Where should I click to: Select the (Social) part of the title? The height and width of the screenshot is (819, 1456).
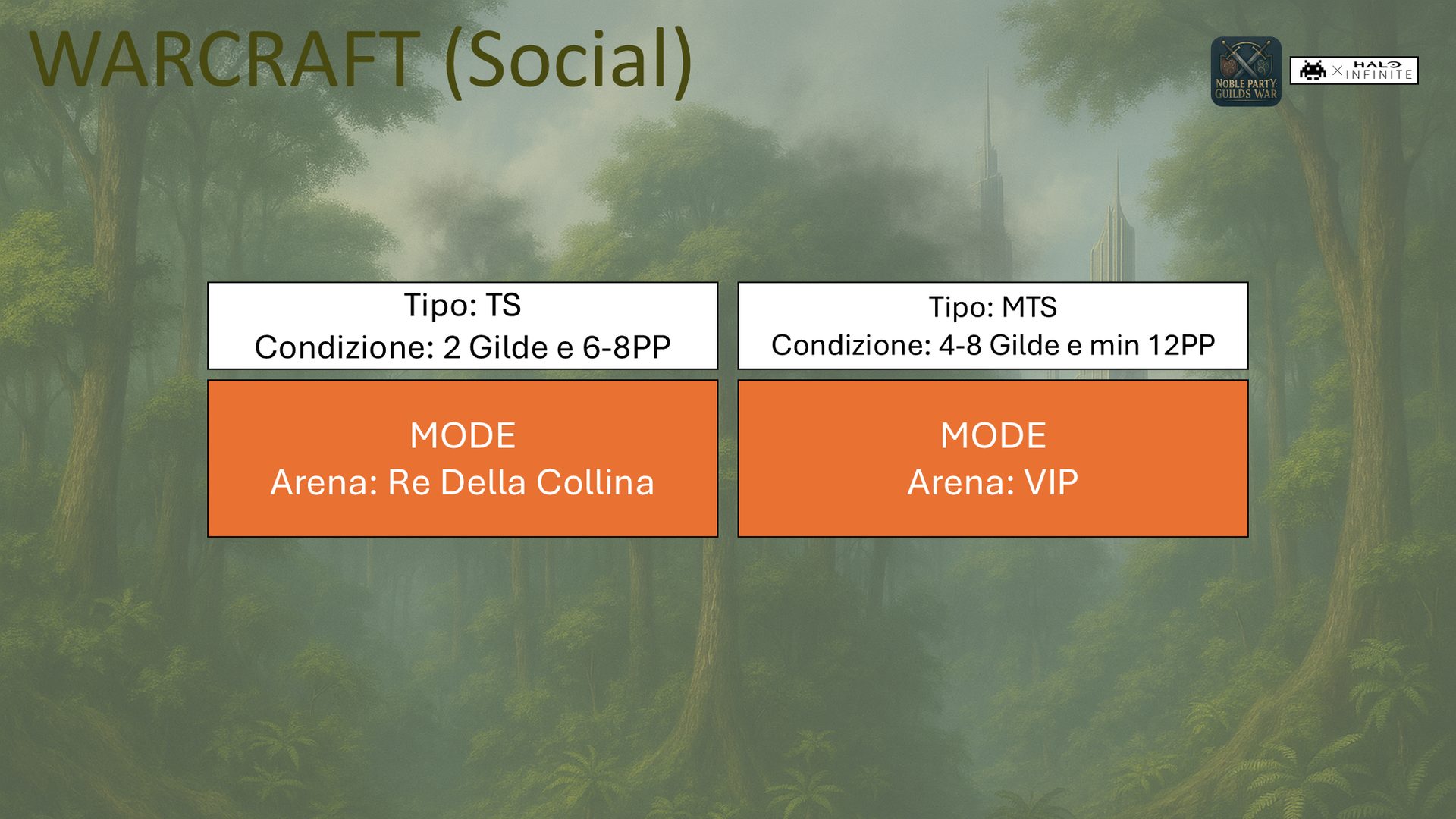pyautogui.click(x=569, y=62)
